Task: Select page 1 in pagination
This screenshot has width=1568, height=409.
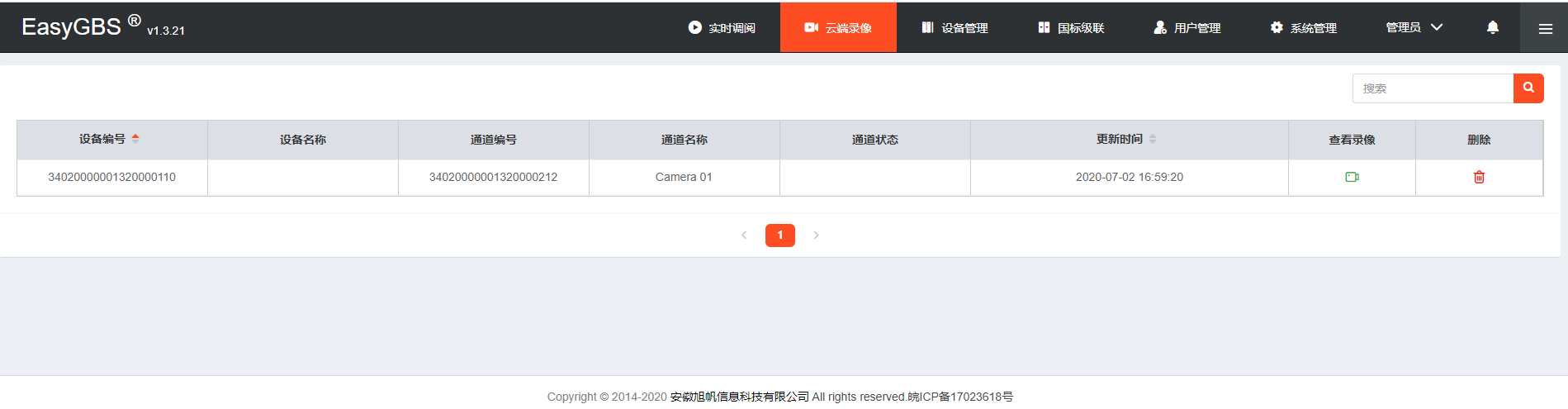Action: click(x=780, y=235)
